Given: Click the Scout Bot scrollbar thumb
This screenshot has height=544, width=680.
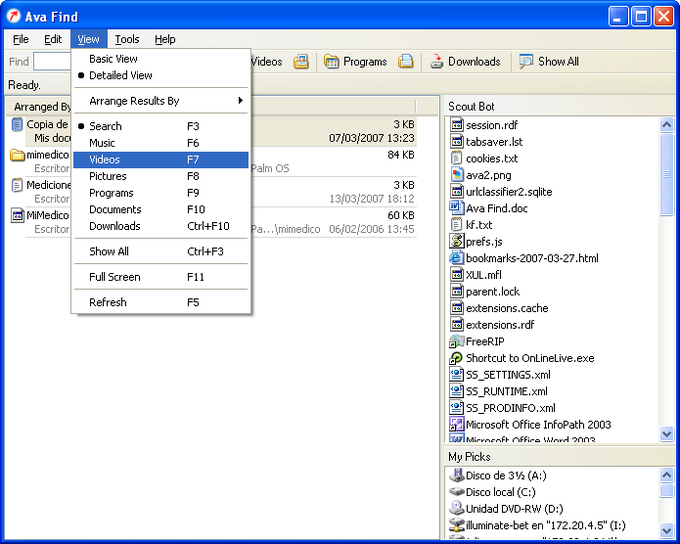Looking at the screenshot, I should tap(666, 174).
